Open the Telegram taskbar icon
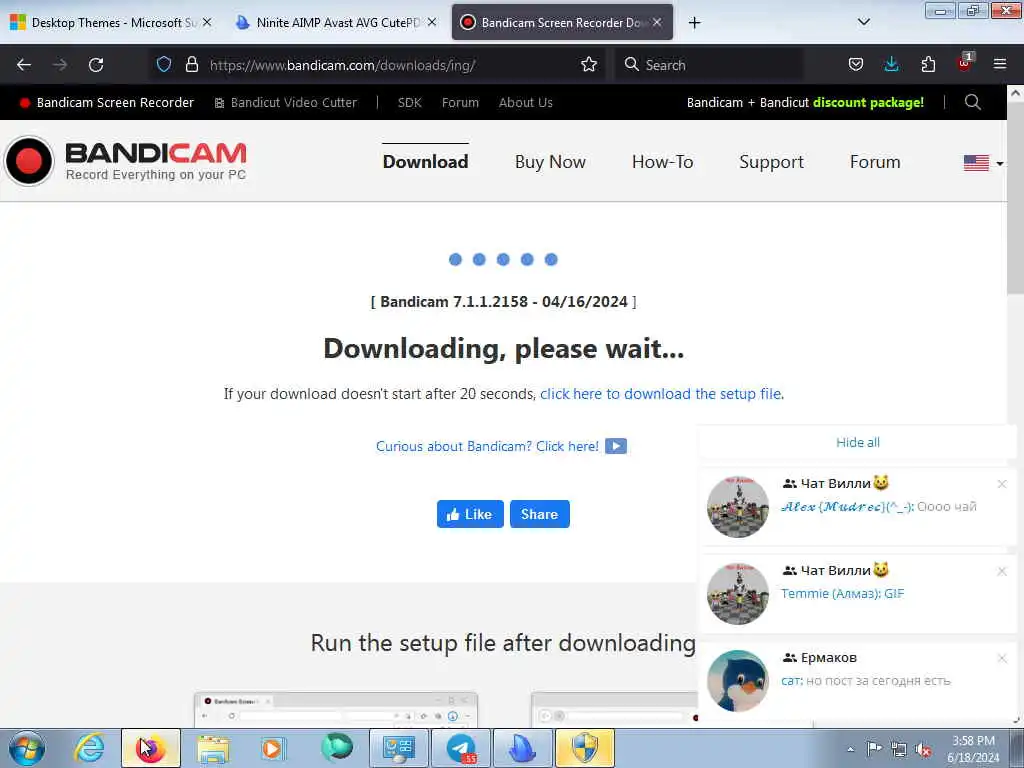The width and height of the screenshot is (1024, 768). click(x=461, y=748)
